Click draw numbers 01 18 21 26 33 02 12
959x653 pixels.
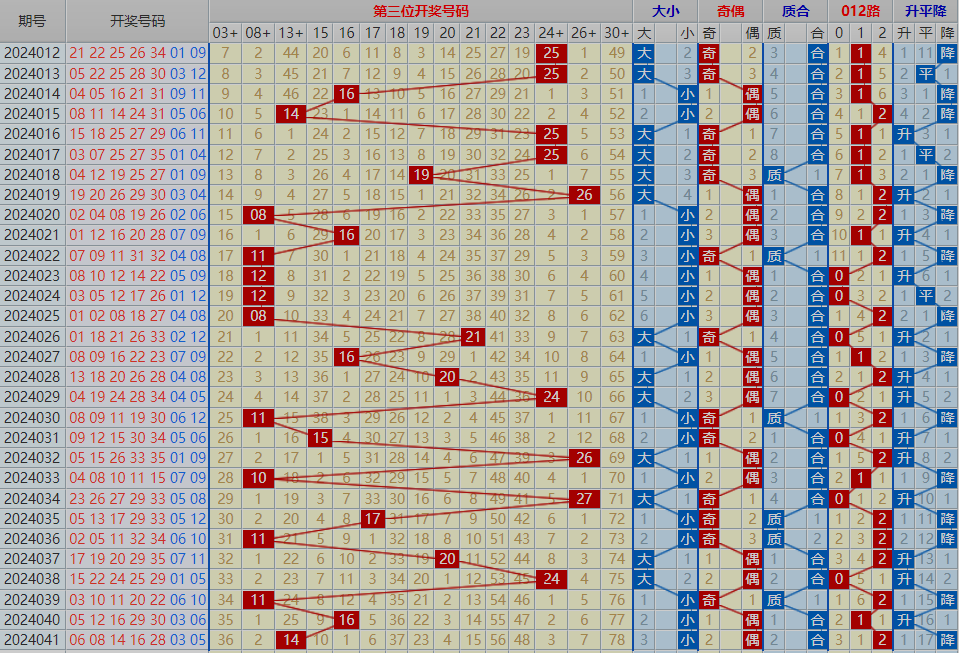point(138,337)
